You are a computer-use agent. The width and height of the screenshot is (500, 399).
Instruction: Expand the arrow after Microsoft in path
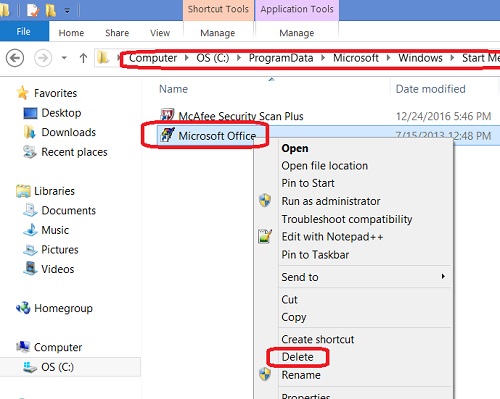pyautogui.click(x=388, y=58)
